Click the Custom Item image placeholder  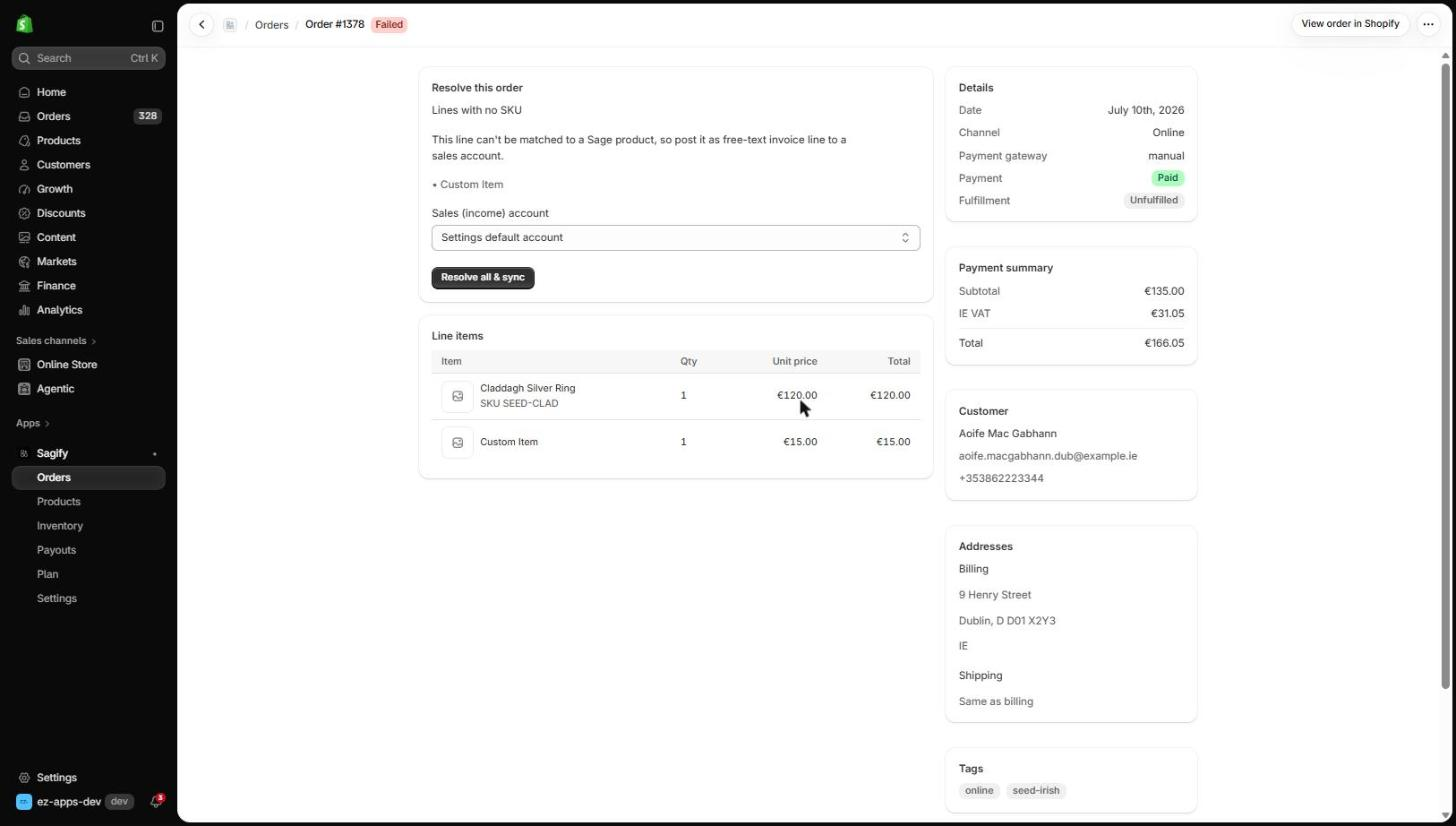(x=457, y=442)
